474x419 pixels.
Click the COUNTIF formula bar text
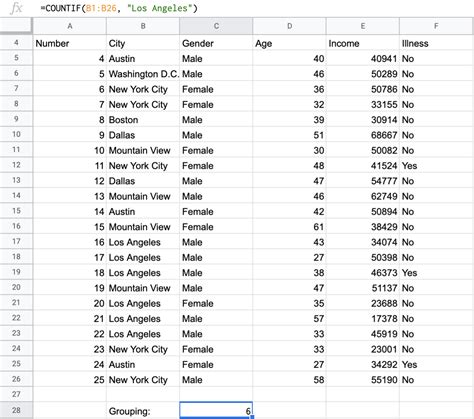(119, 8)
